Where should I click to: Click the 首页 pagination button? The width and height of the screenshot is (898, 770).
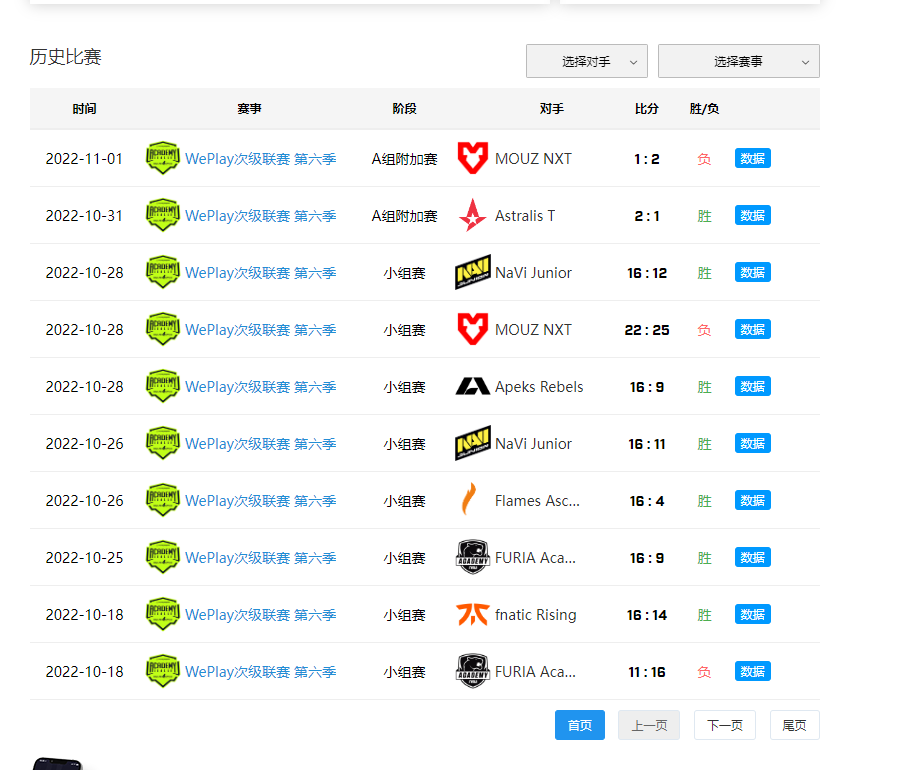coord(579,725)
